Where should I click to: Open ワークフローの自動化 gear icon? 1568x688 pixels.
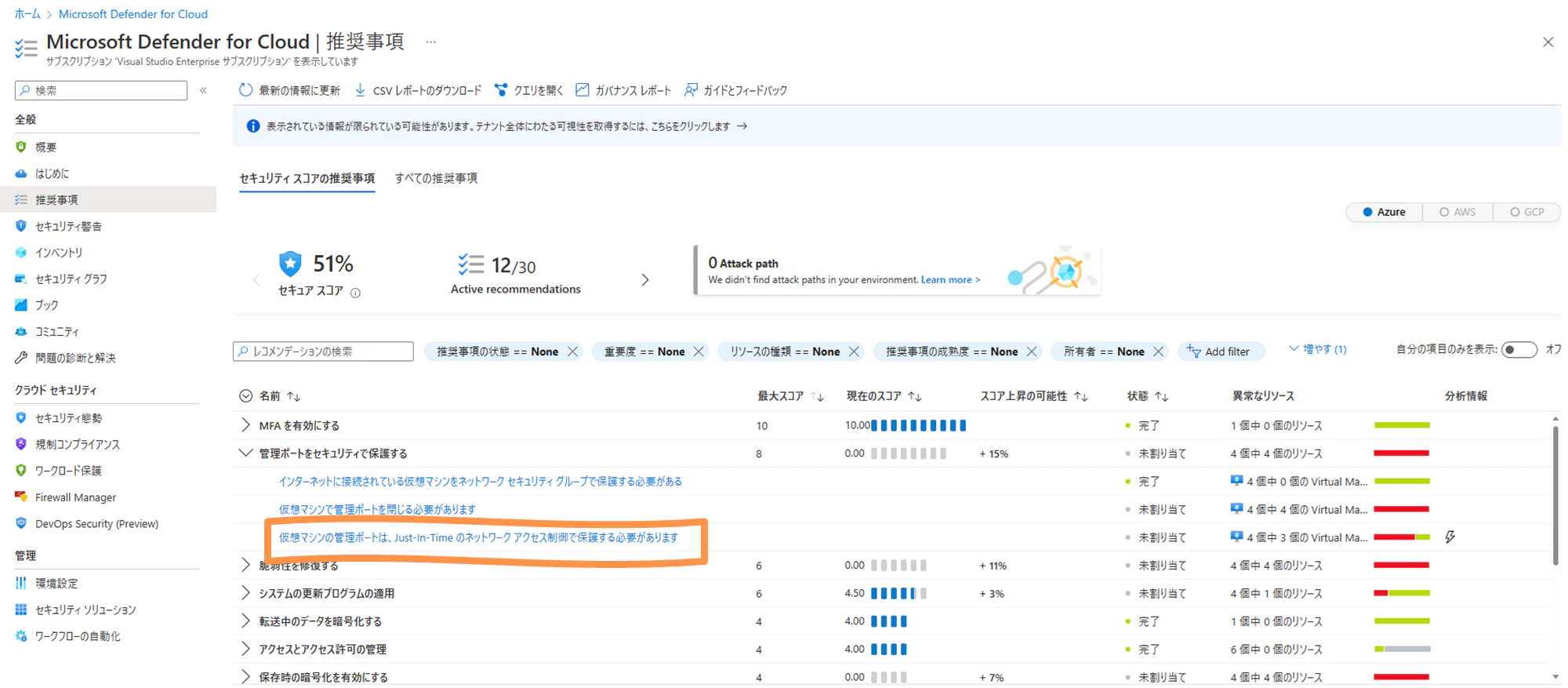point(21,636)
